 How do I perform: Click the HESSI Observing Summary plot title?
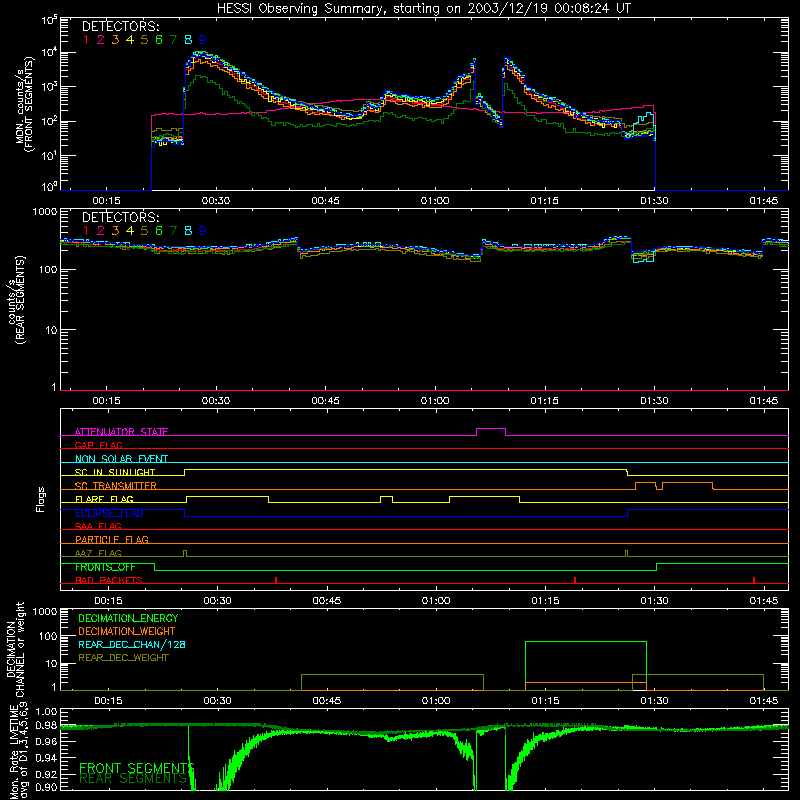(x=423, y=9)
